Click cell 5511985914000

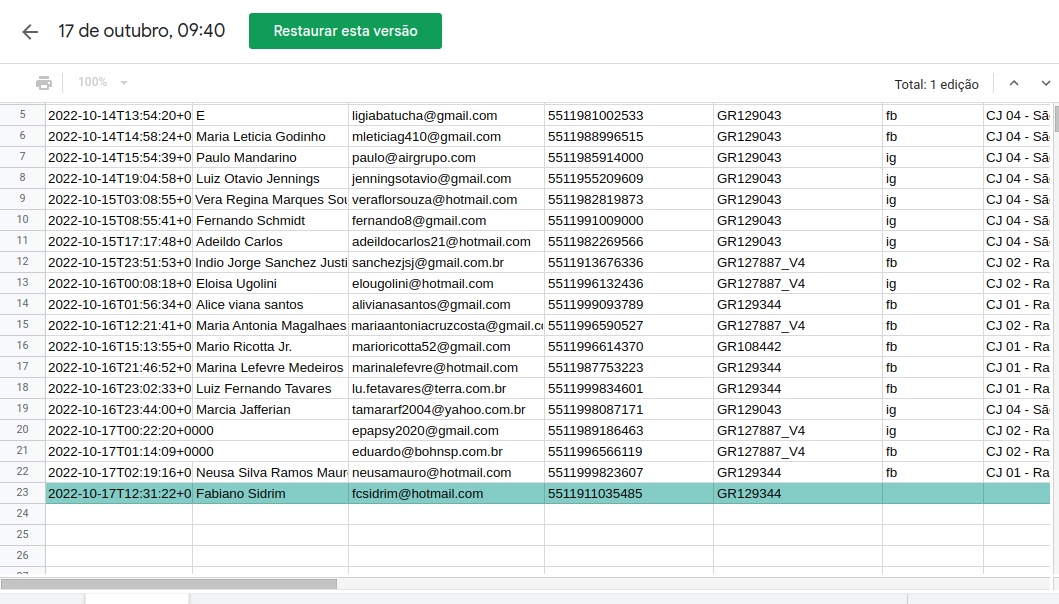629,157
